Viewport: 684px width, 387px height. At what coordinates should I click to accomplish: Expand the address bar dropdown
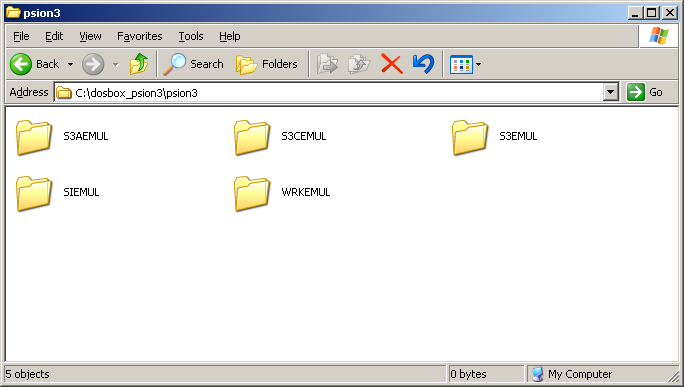pos(611,92)
